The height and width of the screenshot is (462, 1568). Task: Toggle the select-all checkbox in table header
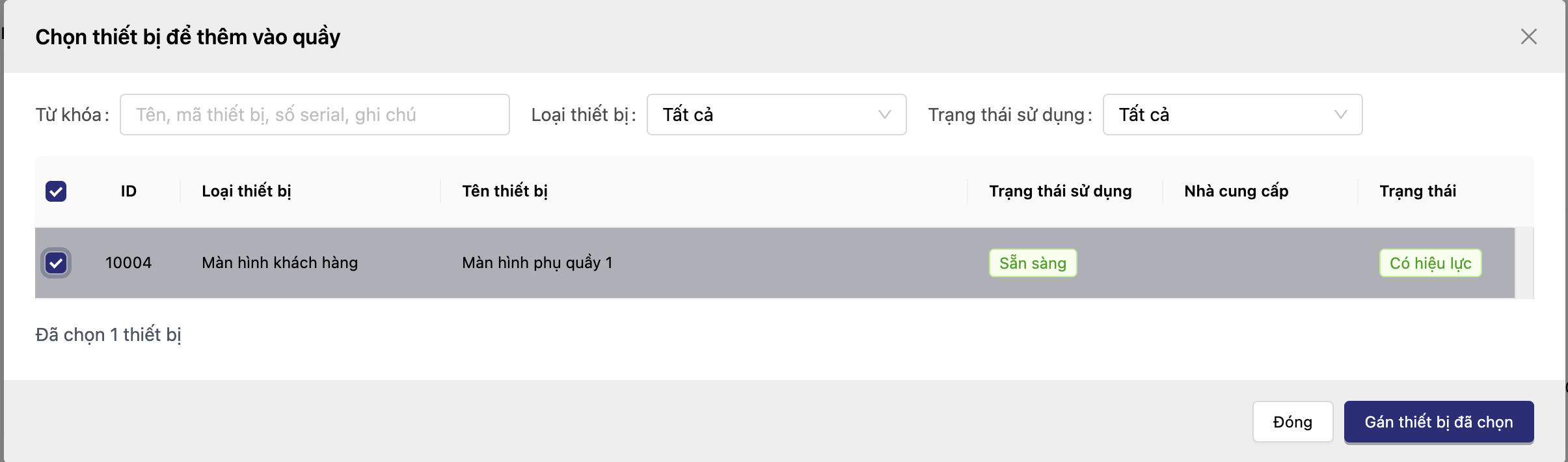(56, 191)
